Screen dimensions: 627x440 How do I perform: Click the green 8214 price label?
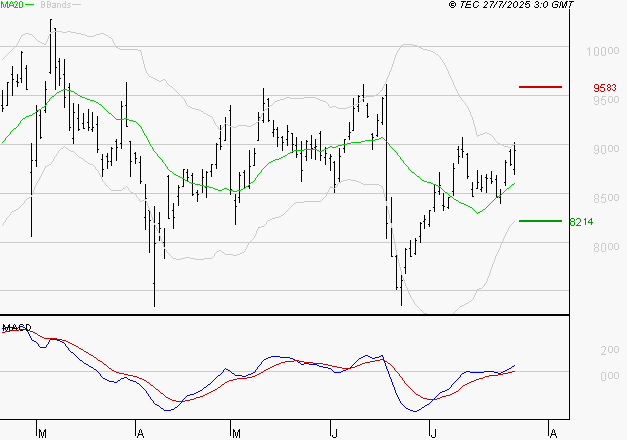pyautogui.click(x=581, y=222)
